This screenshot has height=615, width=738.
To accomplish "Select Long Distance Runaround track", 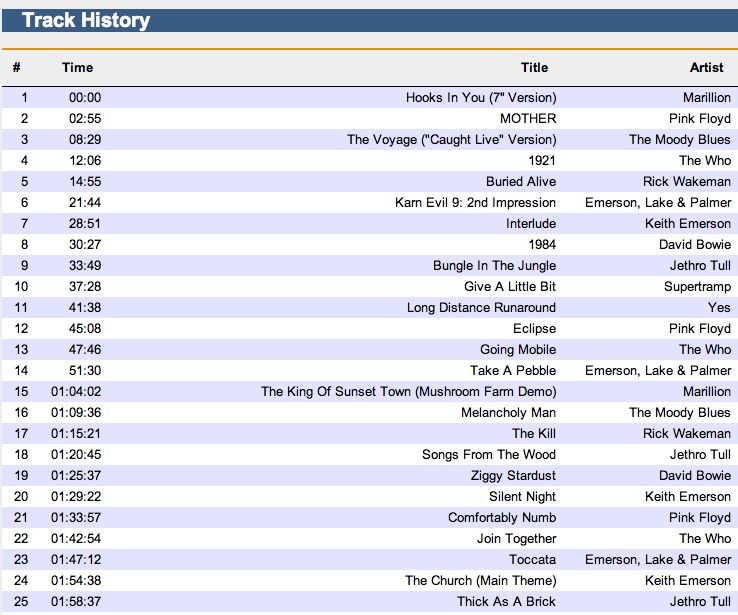I will click(x=481, y=308).
